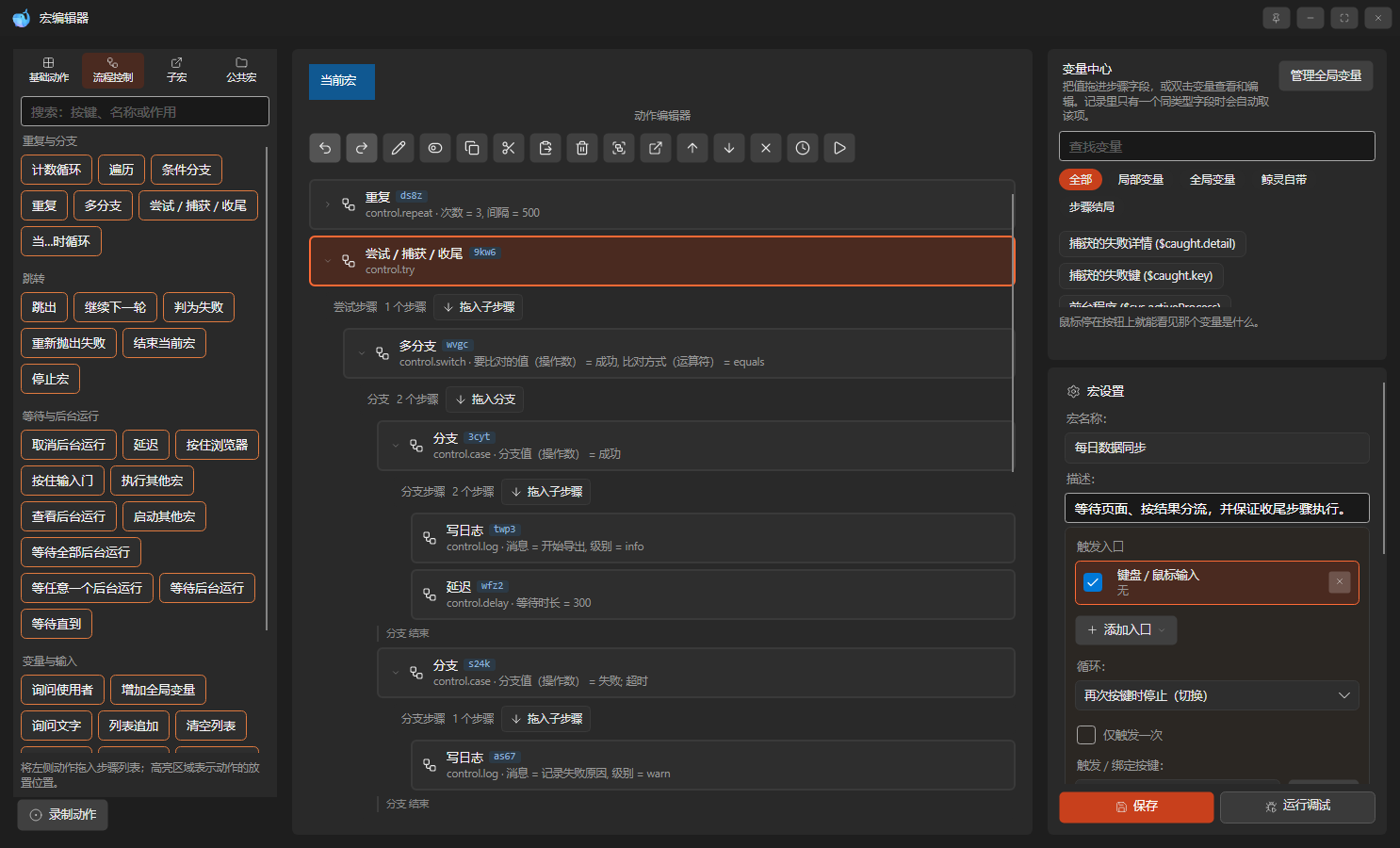This screenshot has width=1400, height=848.
Task: Open the 公共宏 tab
Action: [x=241, y=71]
